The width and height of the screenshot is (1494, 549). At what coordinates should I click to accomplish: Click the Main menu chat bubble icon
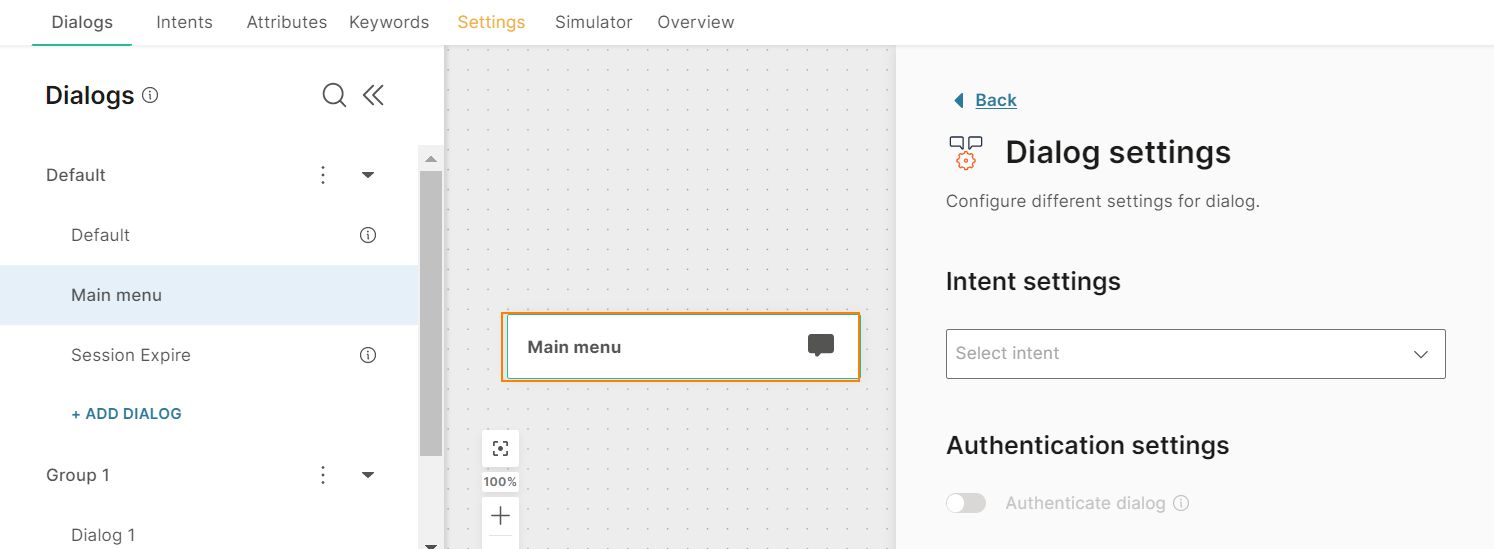pyautogui.click(x=820, y=346)
